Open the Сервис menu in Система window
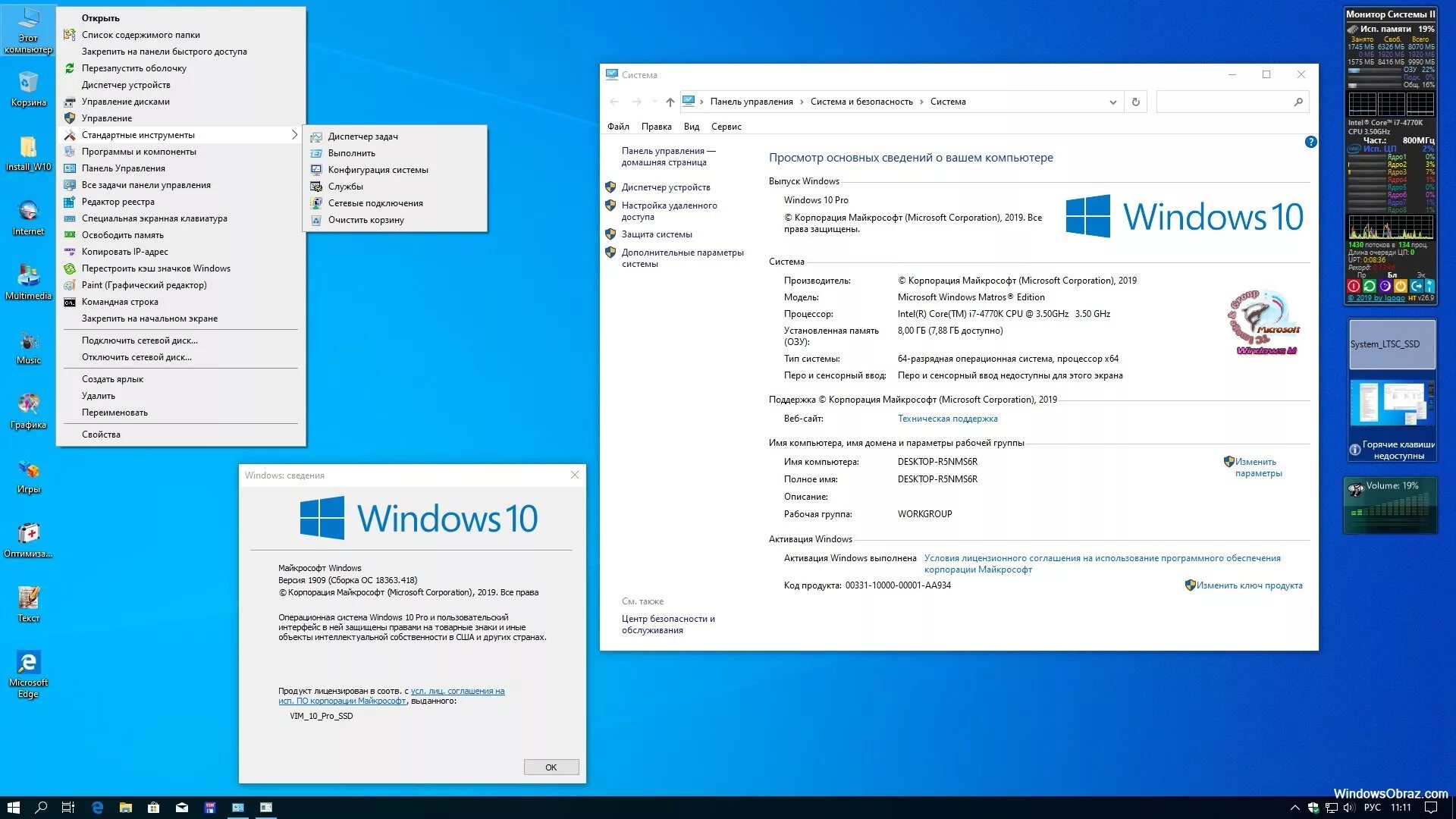1456x819 pixels. point(726,127)
